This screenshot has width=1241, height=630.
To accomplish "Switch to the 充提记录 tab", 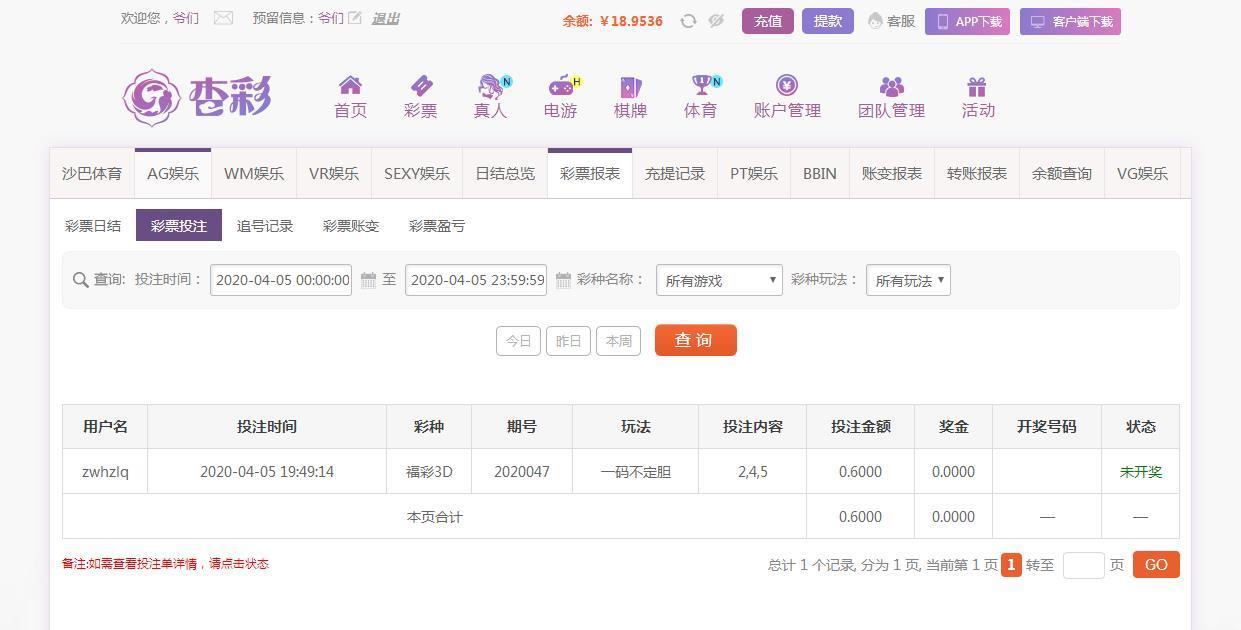I will click(x=675, y=174).
